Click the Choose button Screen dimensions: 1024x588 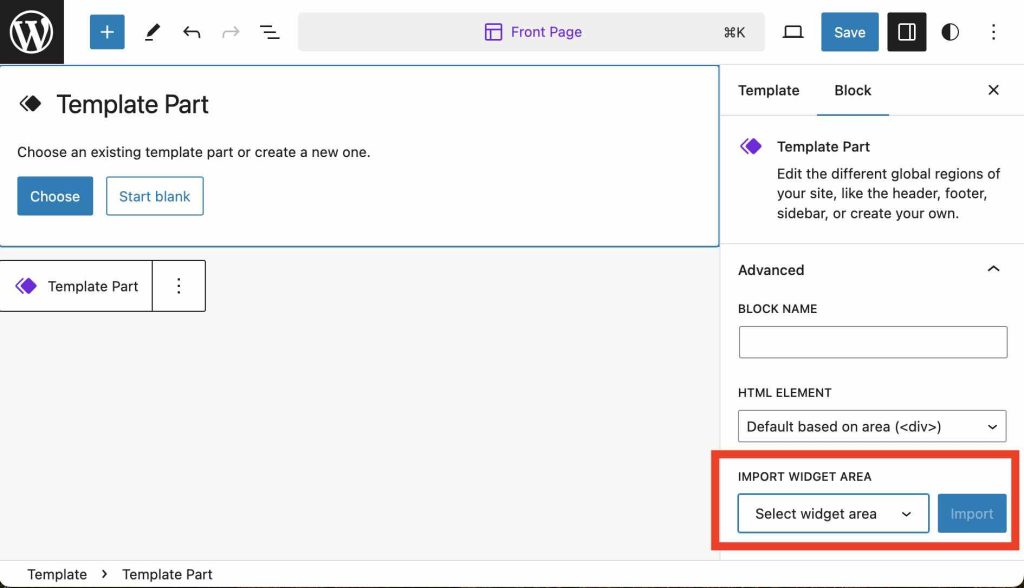click(x=54, y=196)
